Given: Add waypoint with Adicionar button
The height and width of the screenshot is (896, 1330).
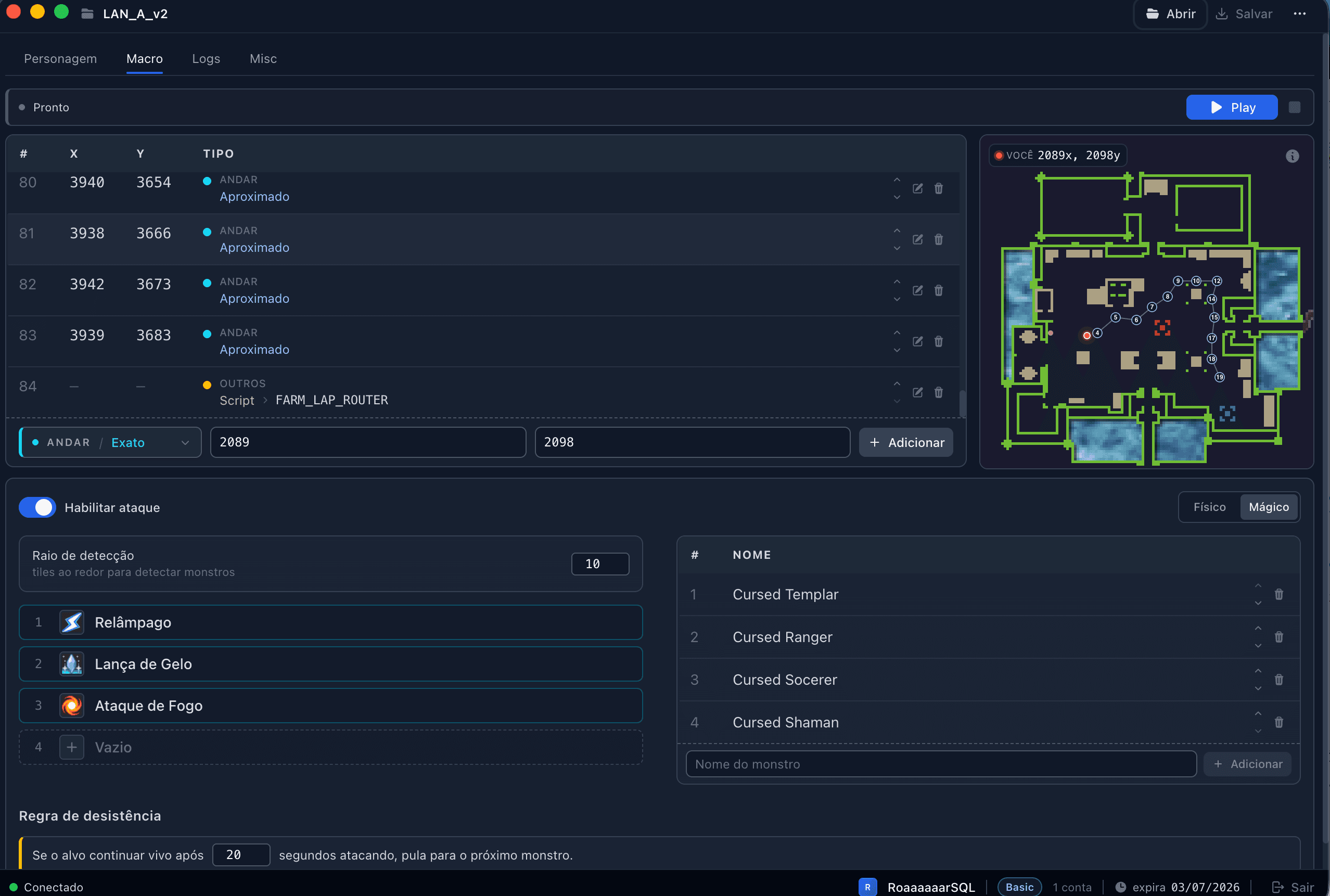Looking at the screenshot, I should click(x=906, y=442).
